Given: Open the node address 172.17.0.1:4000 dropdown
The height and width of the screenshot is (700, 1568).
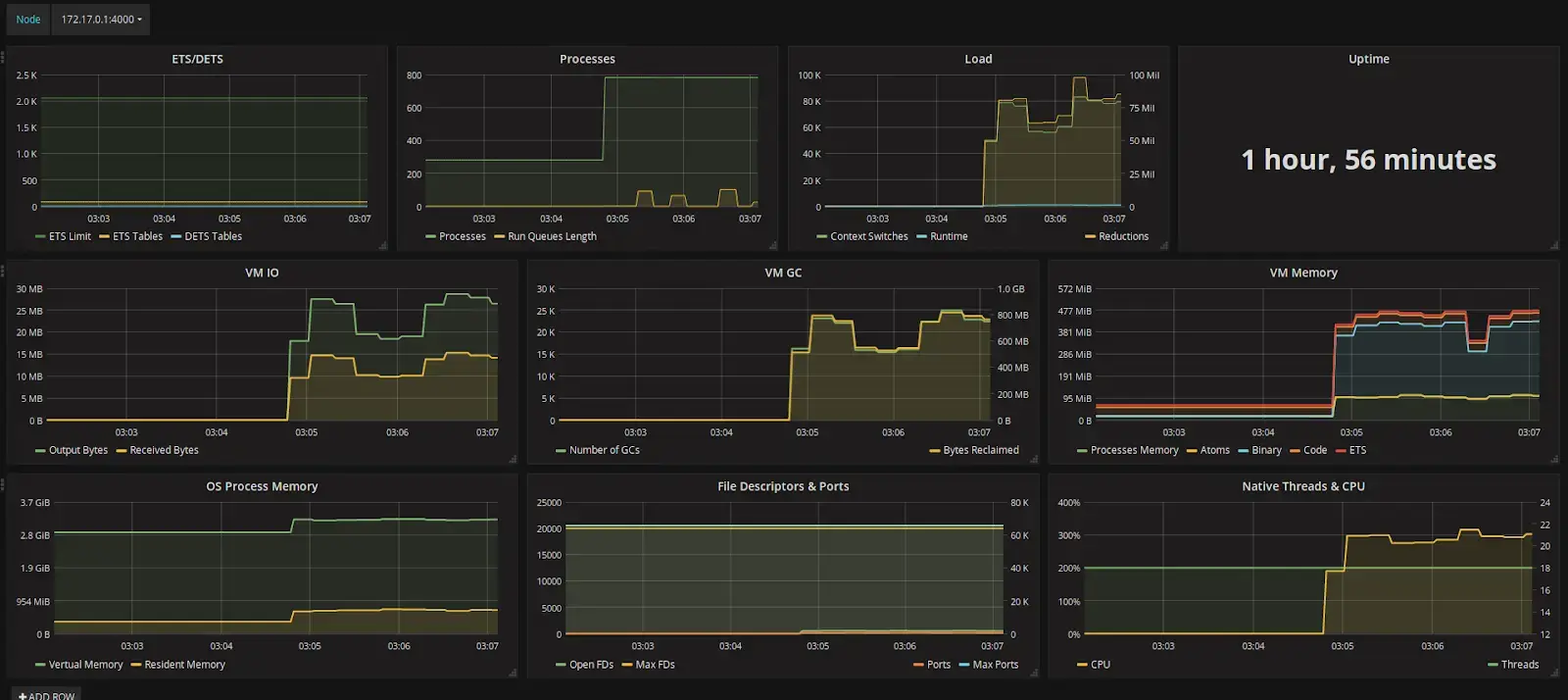Looking at the screenshot, I should click(x=101, y=20).
